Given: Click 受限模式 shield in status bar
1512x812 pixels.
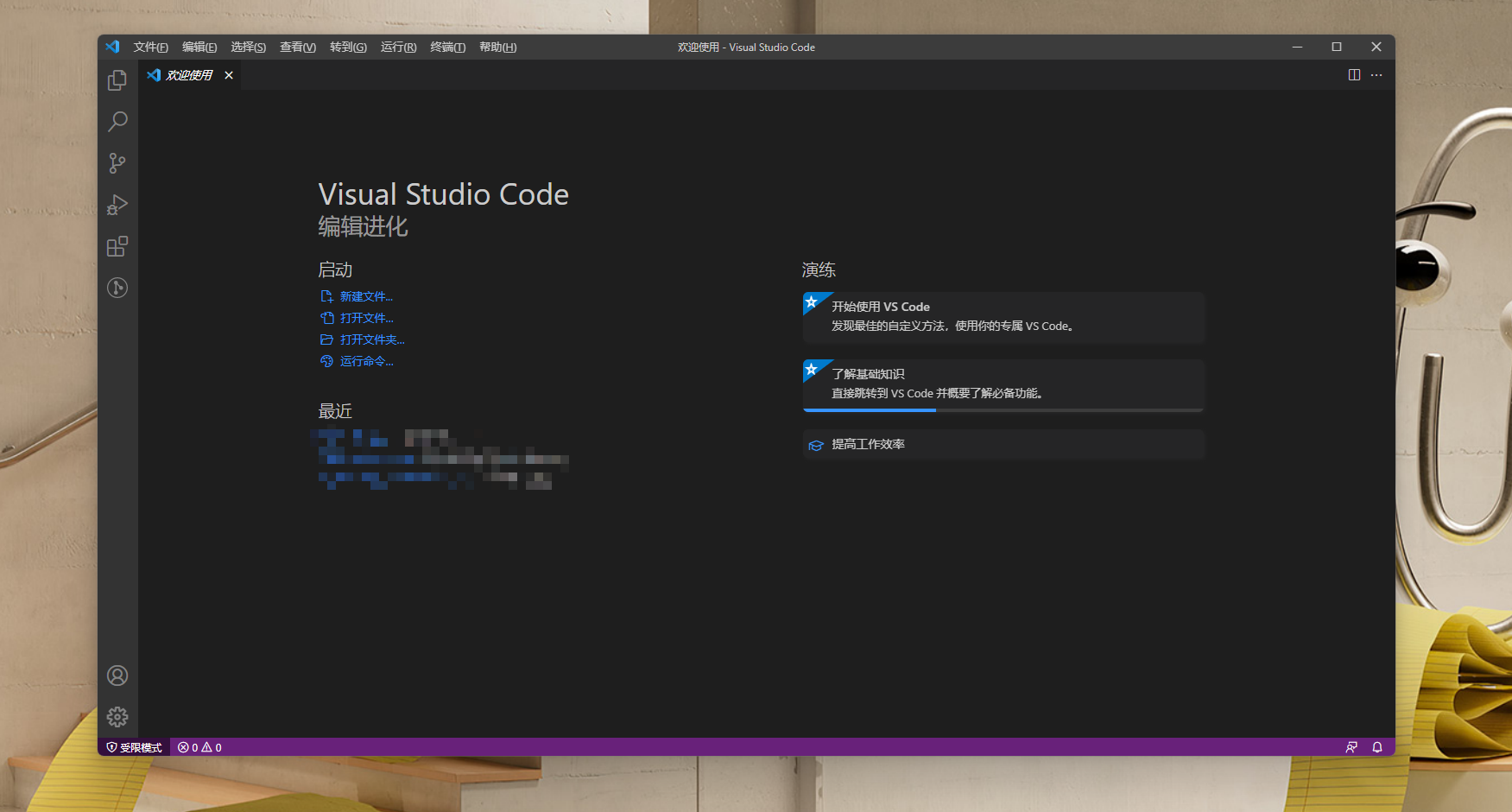Looking at the screenshot, I should point(134,747).
